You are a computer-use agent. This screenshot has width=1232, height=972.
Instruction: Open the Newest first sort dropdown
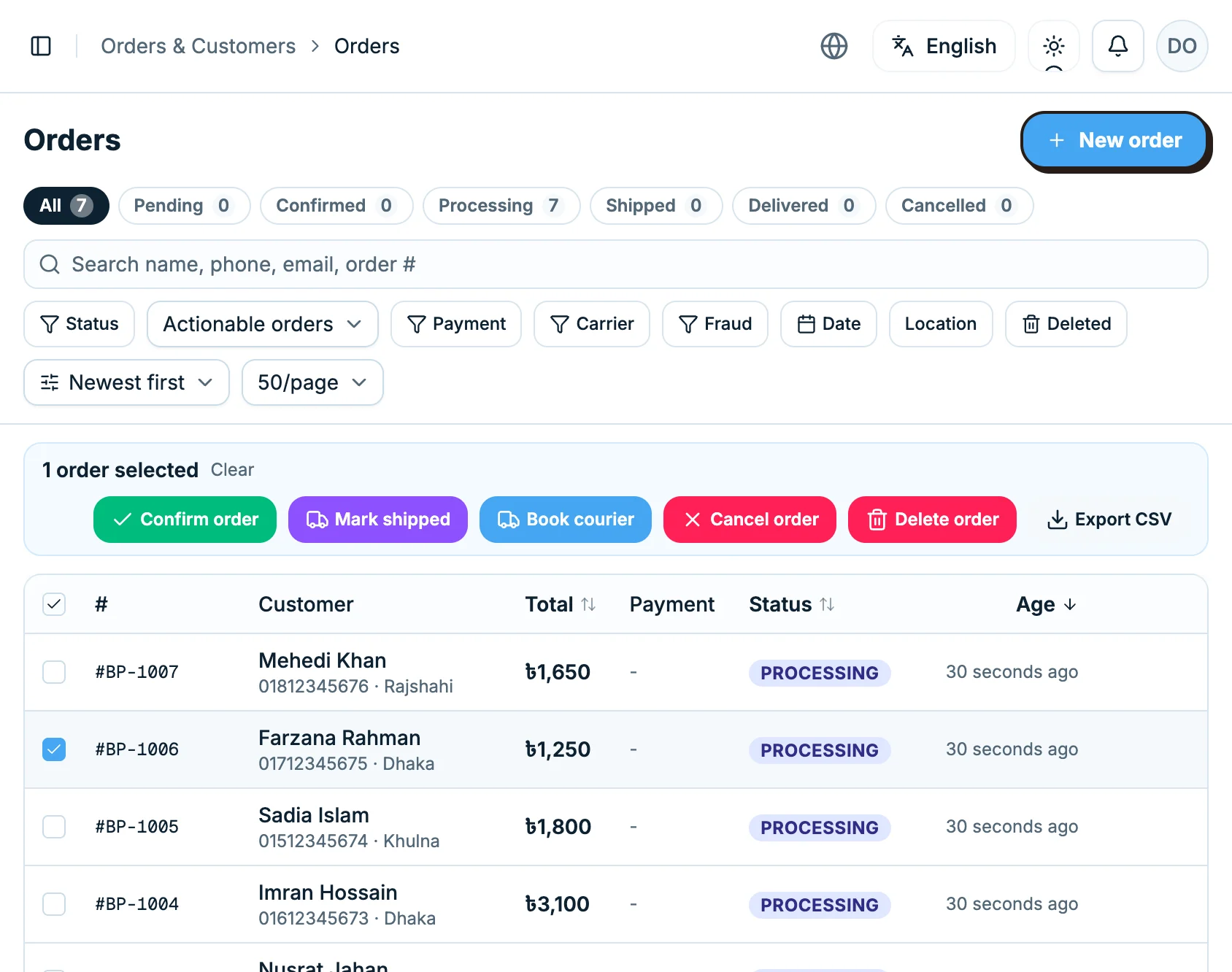[x=127, y=382]
